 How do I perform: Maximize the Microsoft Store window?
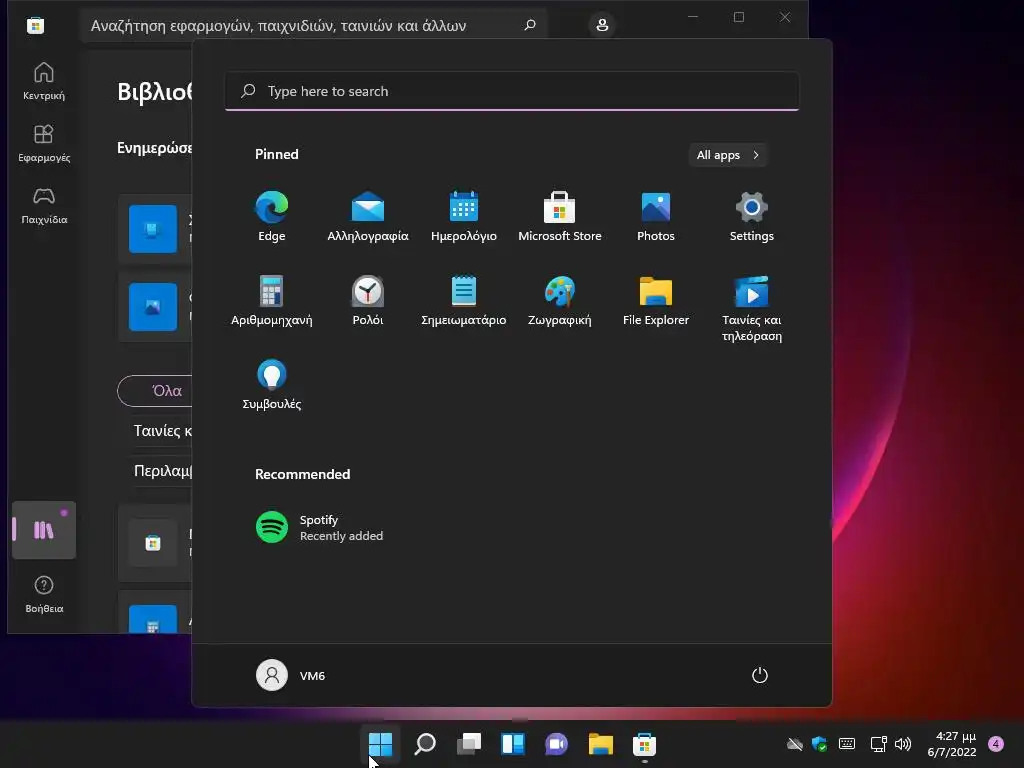pos(739,17)
